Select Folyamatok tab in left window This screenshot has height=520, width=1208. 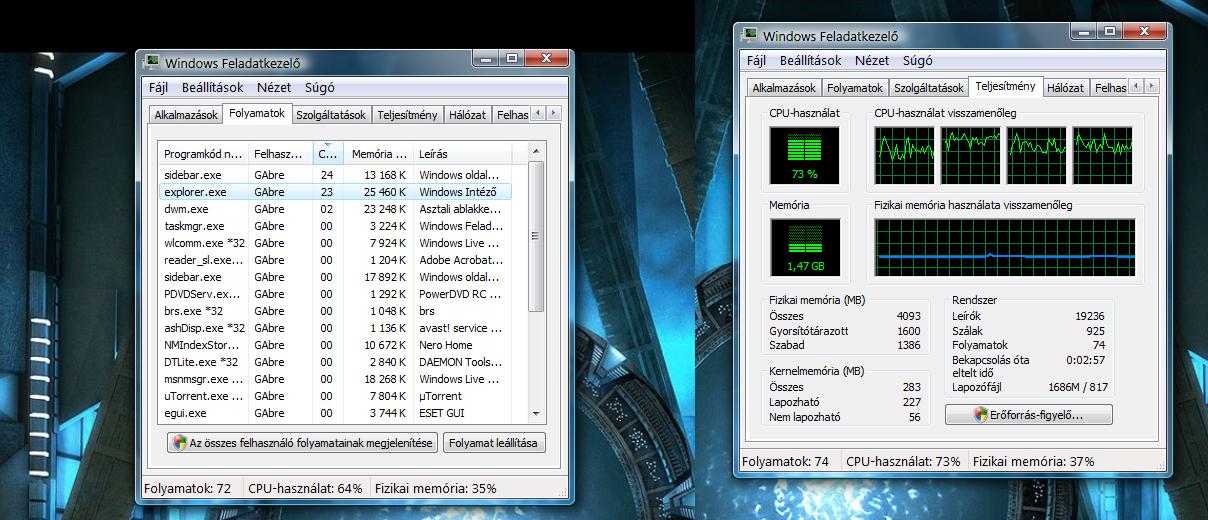(x=257, y=113)
